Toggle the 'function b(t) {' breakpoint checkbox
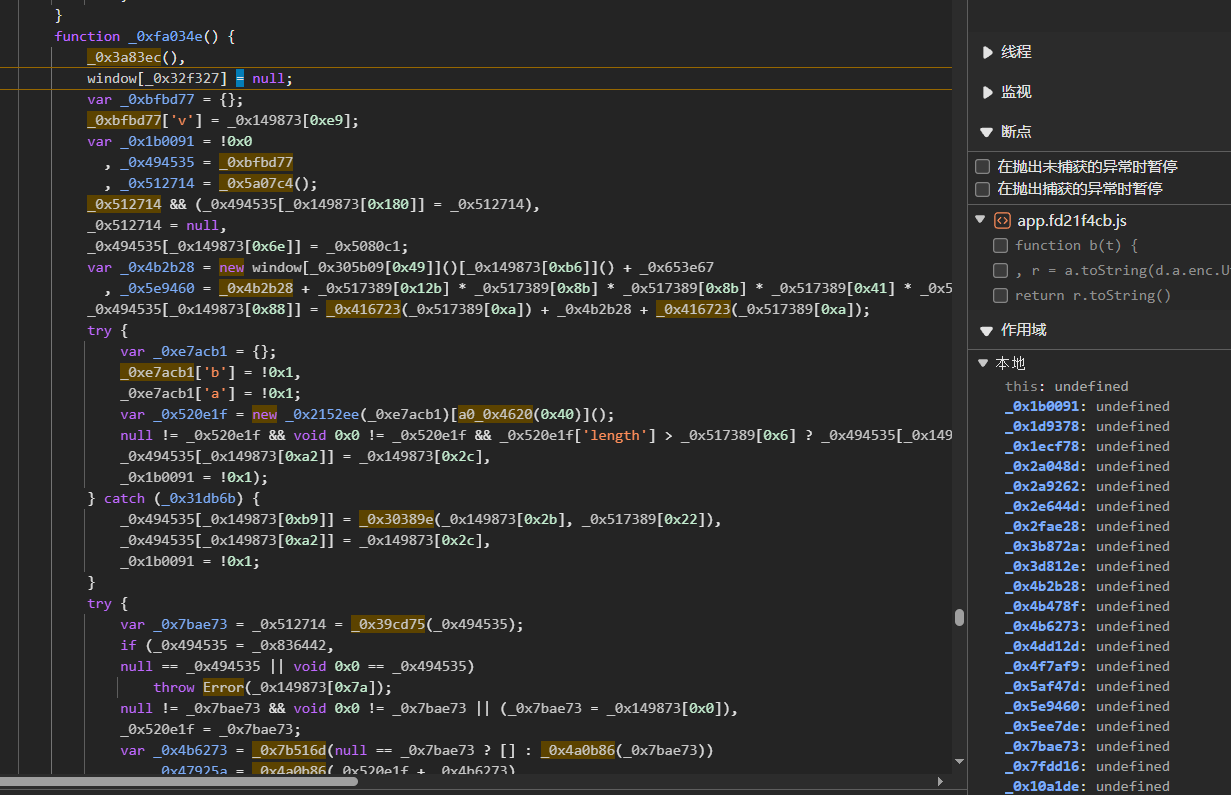Viewport: 1231px width, 795px height. coord(1000,246)
